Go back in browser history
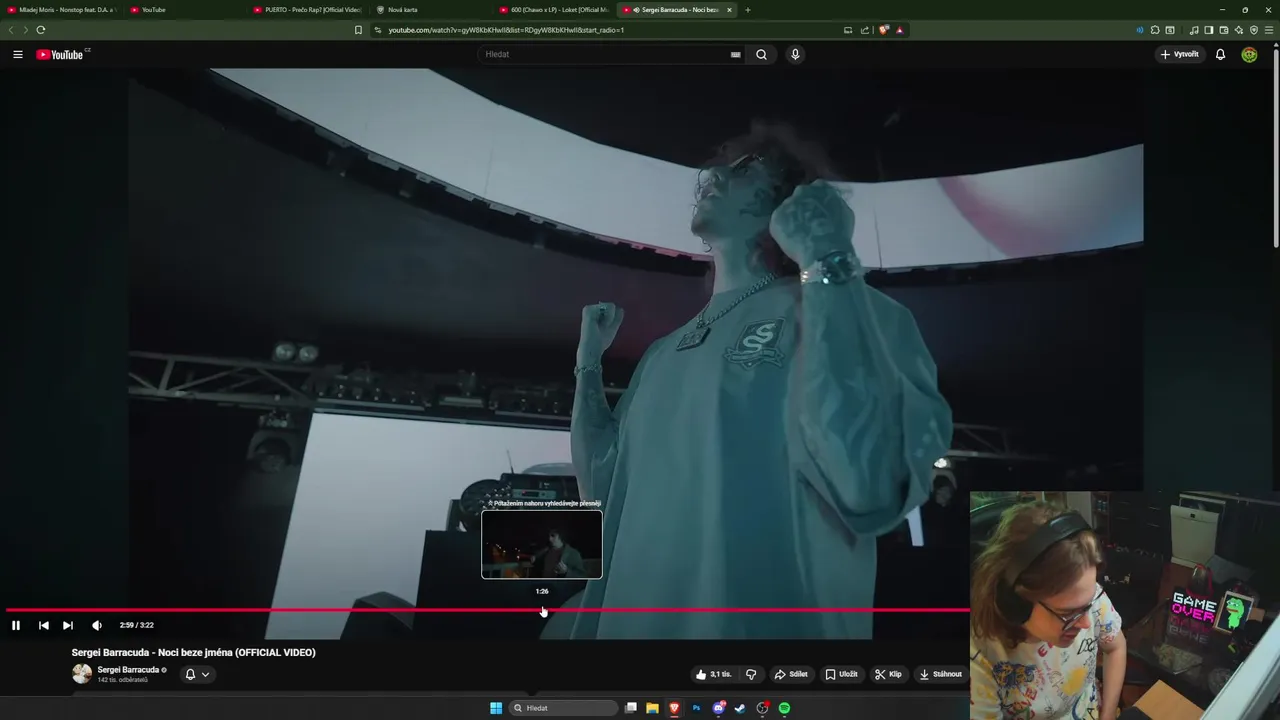Viewport: 1280px width, 720px height. tap(11, 30)
